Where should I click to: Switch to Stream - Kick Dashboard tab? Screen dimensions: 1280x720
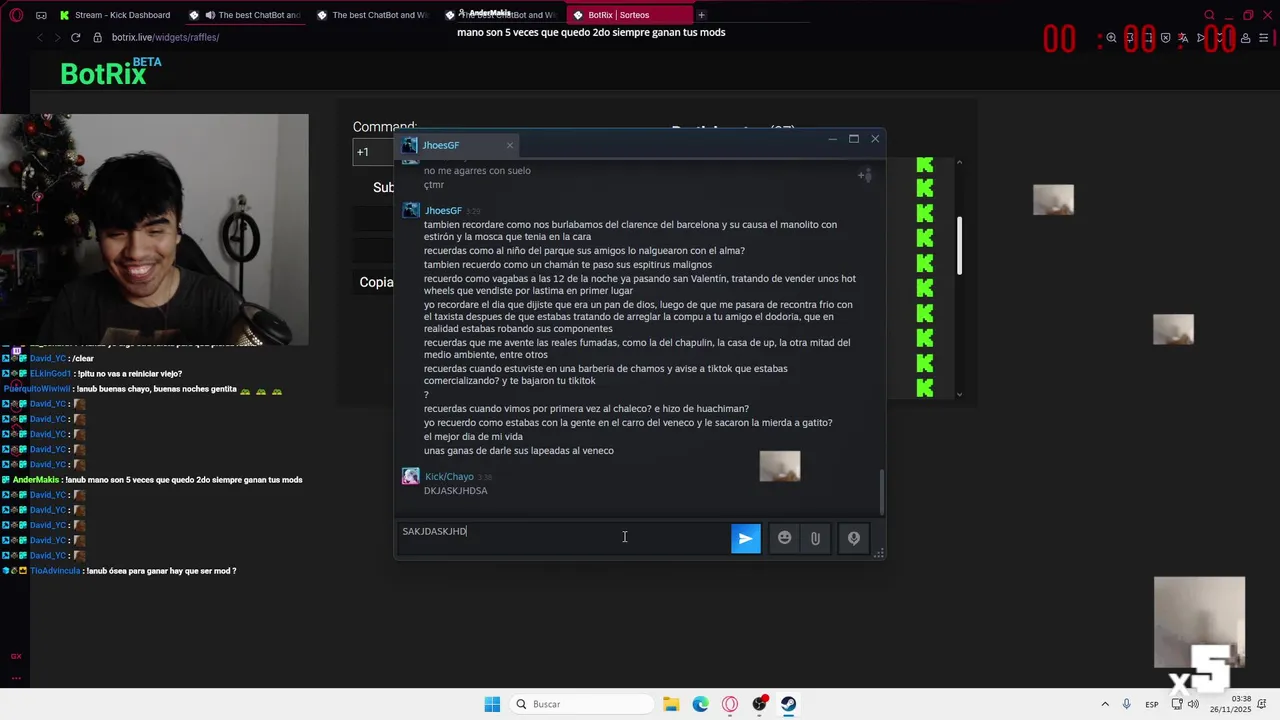(x=115, y=15)
